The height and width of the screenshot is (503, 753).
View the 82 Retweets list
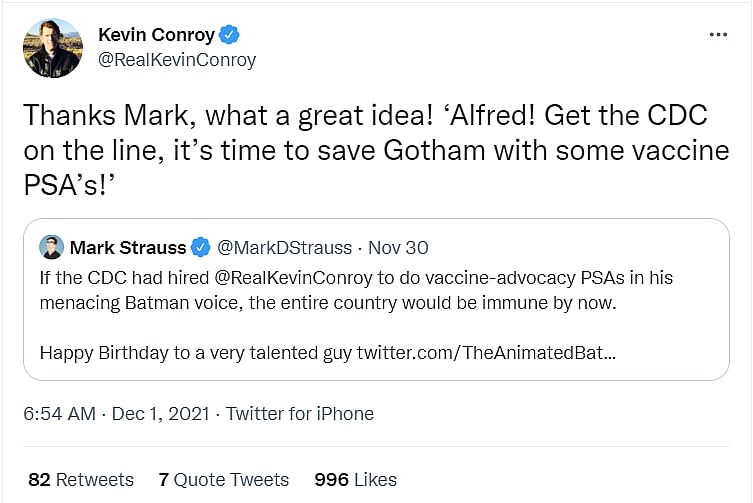pos(81,480)
